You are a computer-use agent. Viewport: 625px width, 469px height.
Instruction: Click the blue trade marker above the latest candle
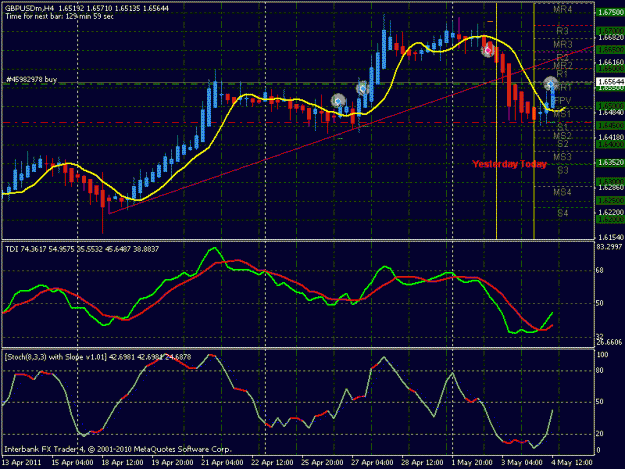550,84
